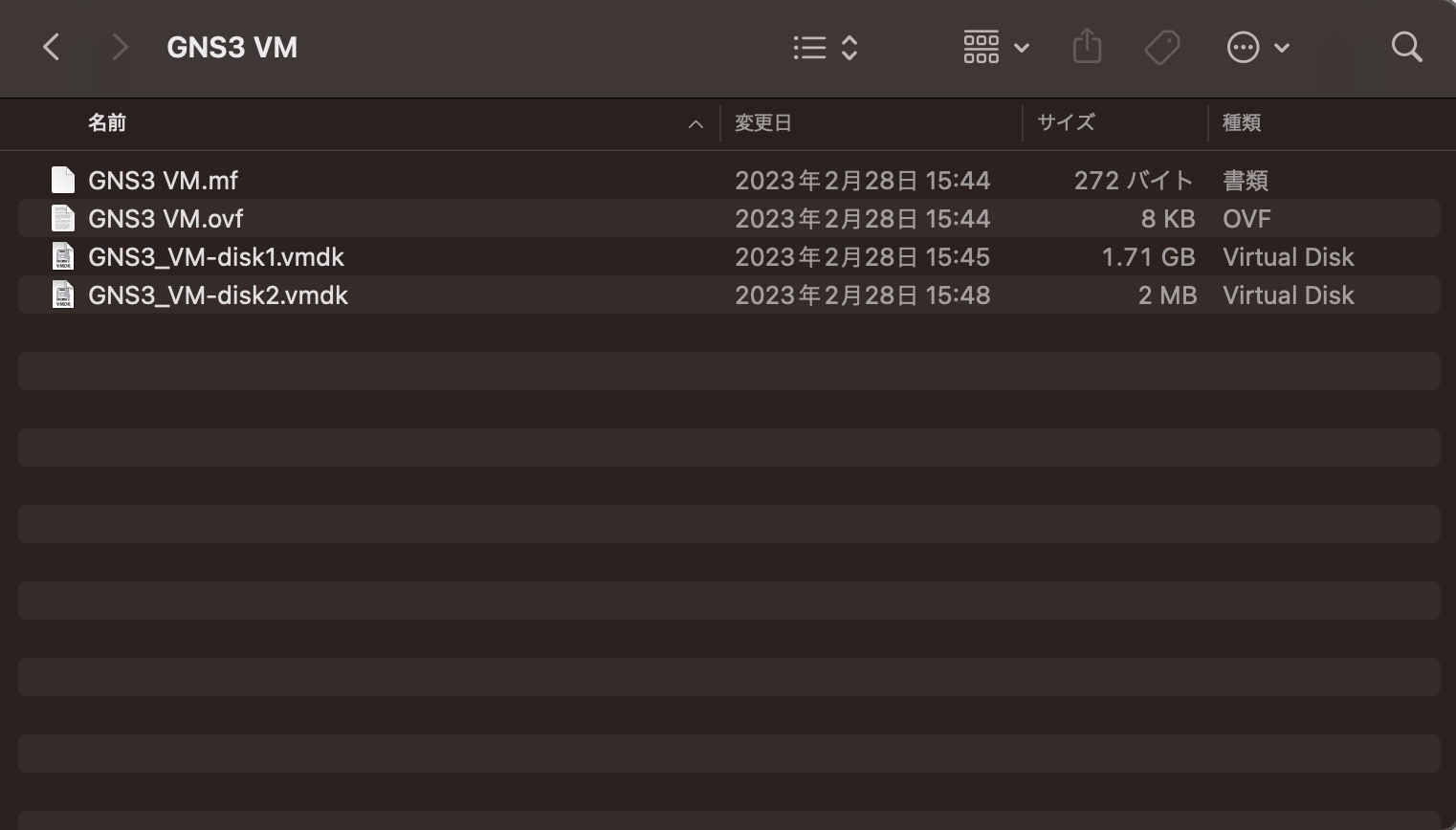Click the Tags toolbar icon
The height and width of the screenshot is (830, 1456).
tap(1161, 47)
